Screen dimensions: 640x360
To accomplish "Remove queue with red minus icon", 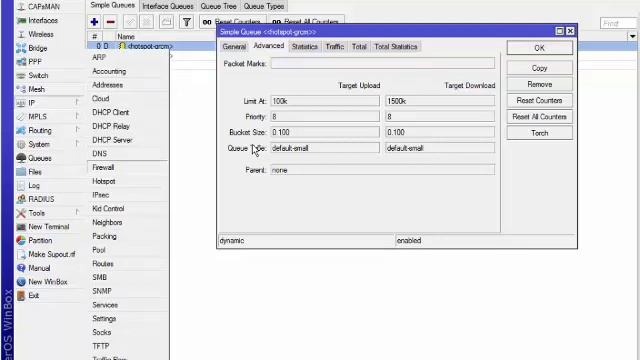I will [111, 22].
